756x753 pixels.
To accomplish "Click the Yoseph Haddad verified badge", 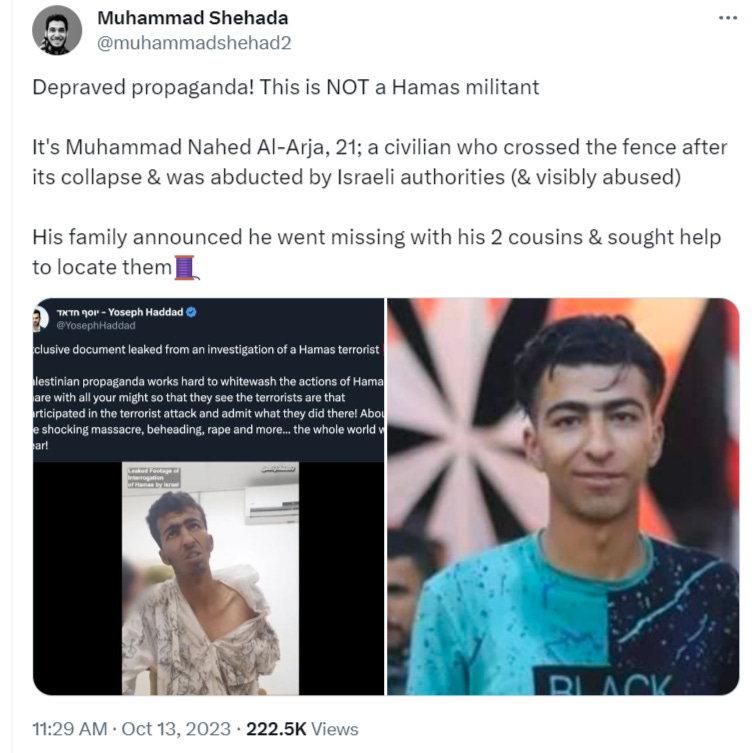I will coord(191,312).
